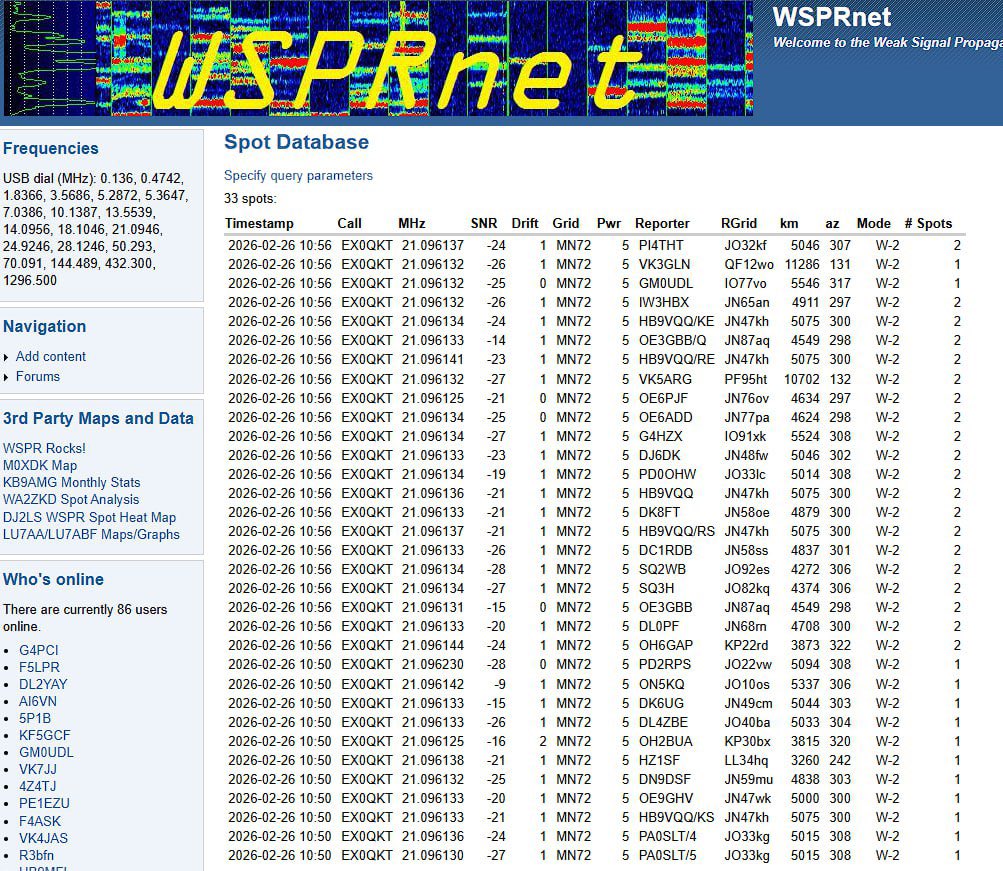Image resolution: width=1003 pixels, height=871 pixels.
Task: Expand the Add content arrow bullet
Action: 6,357
